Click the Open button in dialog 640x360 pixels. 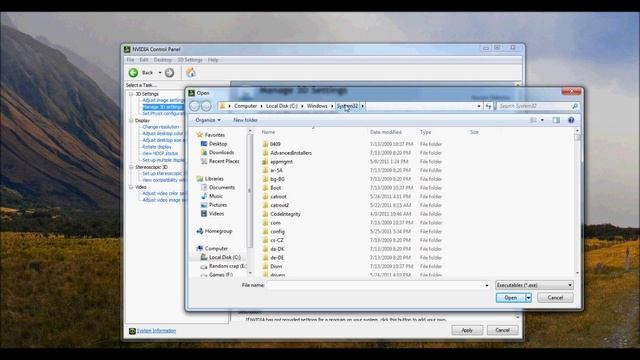(x=511, y=298)
